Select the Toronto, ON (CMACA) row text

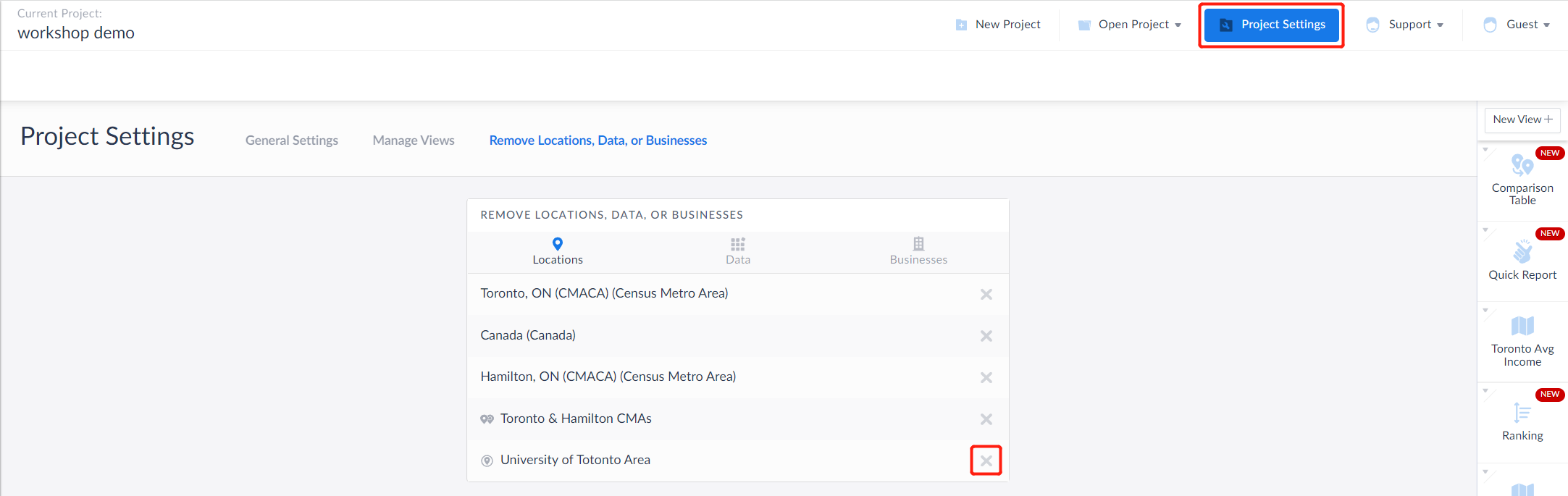tap(604, 293)
